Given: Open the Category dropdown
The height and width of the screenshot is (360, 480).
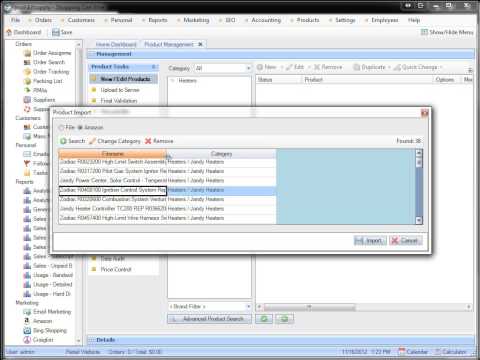Looking at the screenshot, I should (223, 68).
